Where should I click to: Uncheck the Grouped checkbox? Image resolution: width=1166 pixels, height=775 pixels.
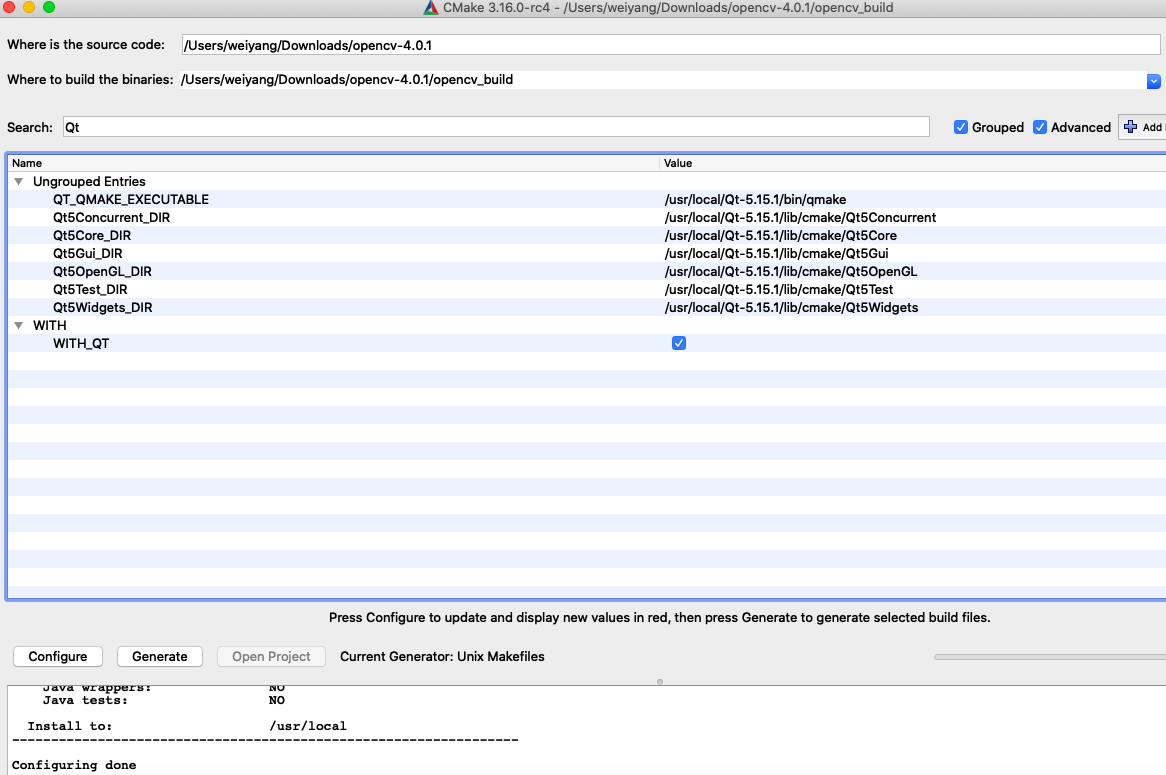coord(961,127)
